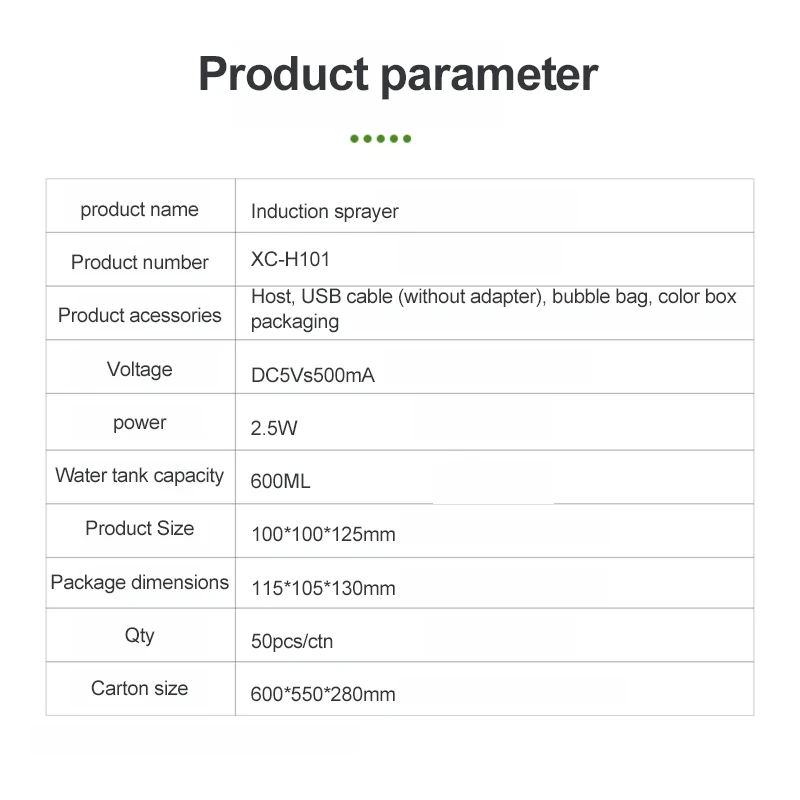800x800 pixels.
Task: Select the "Product number" label
Action: coord(139,262)
